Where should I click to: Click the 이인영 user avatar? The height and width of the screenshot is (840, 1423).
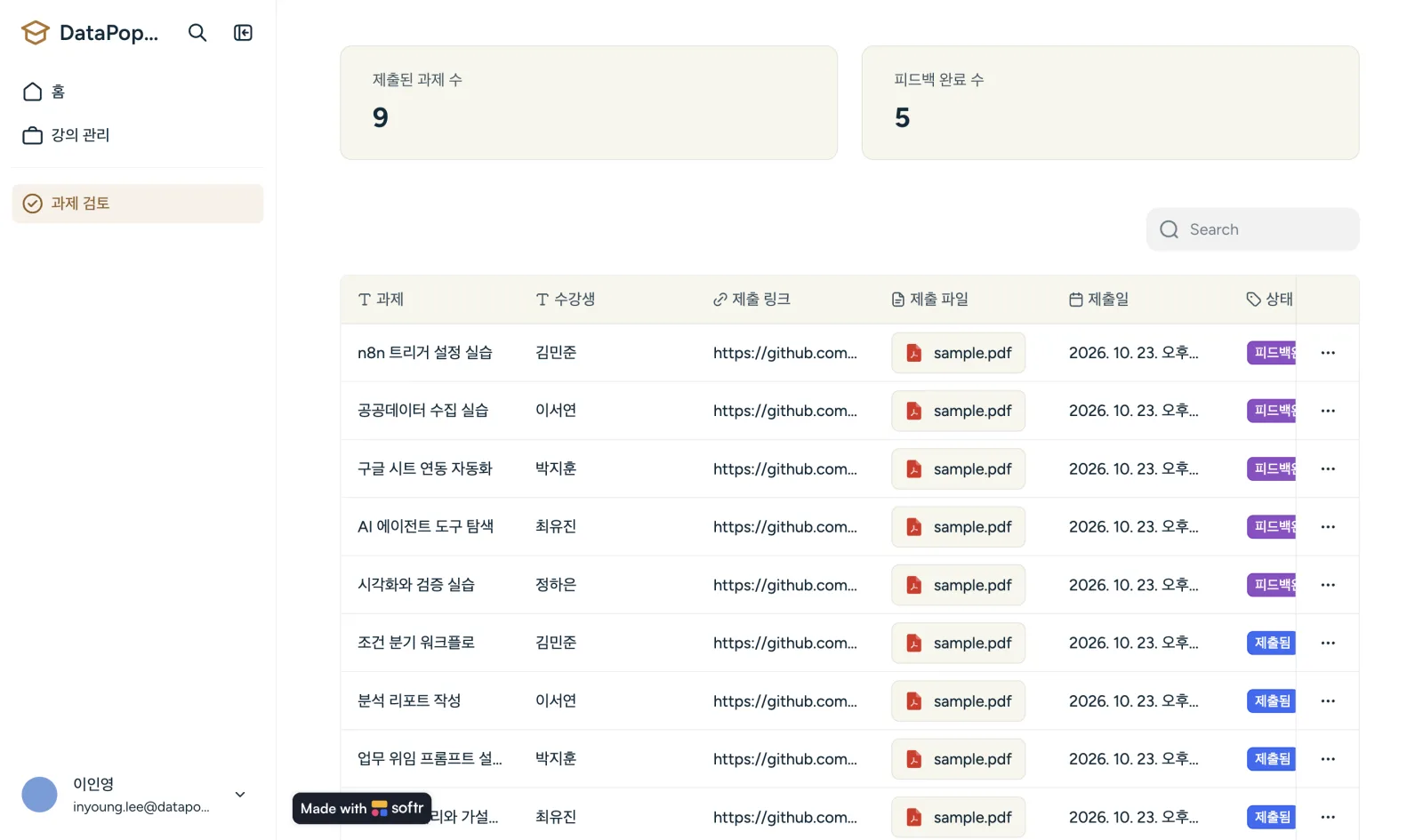pos(39,795)
